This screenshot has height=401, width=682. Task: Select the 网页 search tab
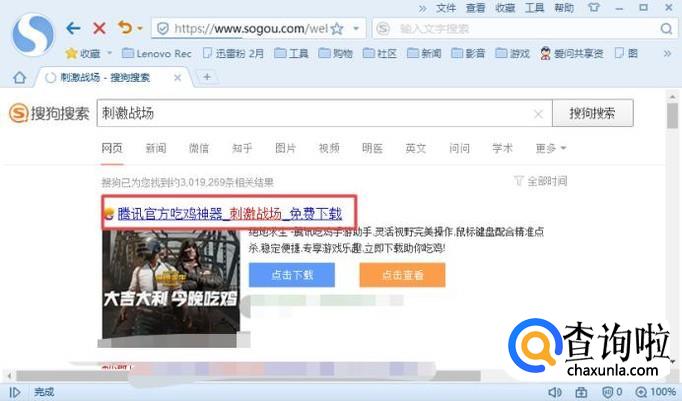coord(112,148)
